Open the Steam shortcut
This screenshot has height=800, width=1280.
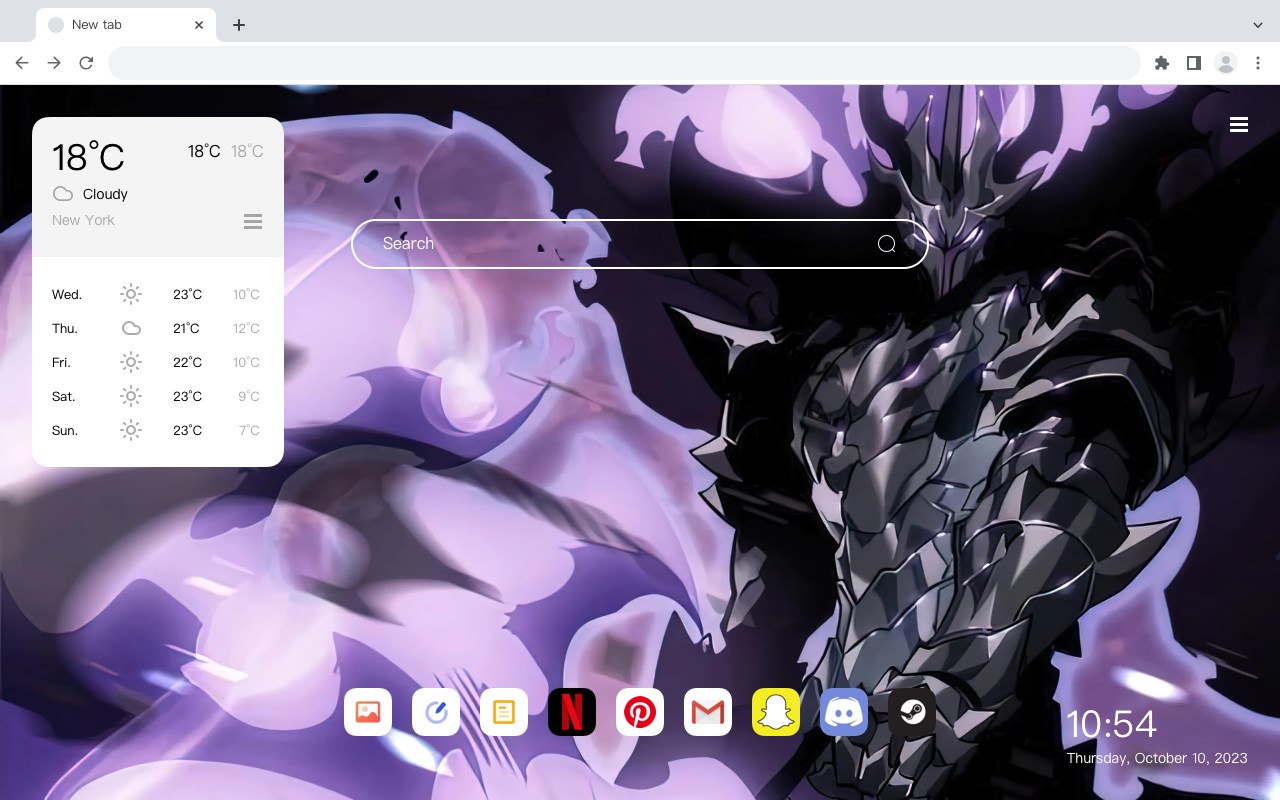(912, 712)
